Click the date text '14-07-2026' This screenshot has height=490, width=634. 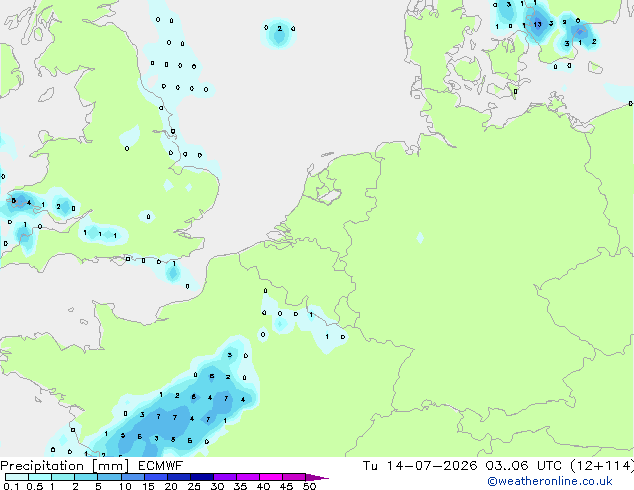pos(431,466)
